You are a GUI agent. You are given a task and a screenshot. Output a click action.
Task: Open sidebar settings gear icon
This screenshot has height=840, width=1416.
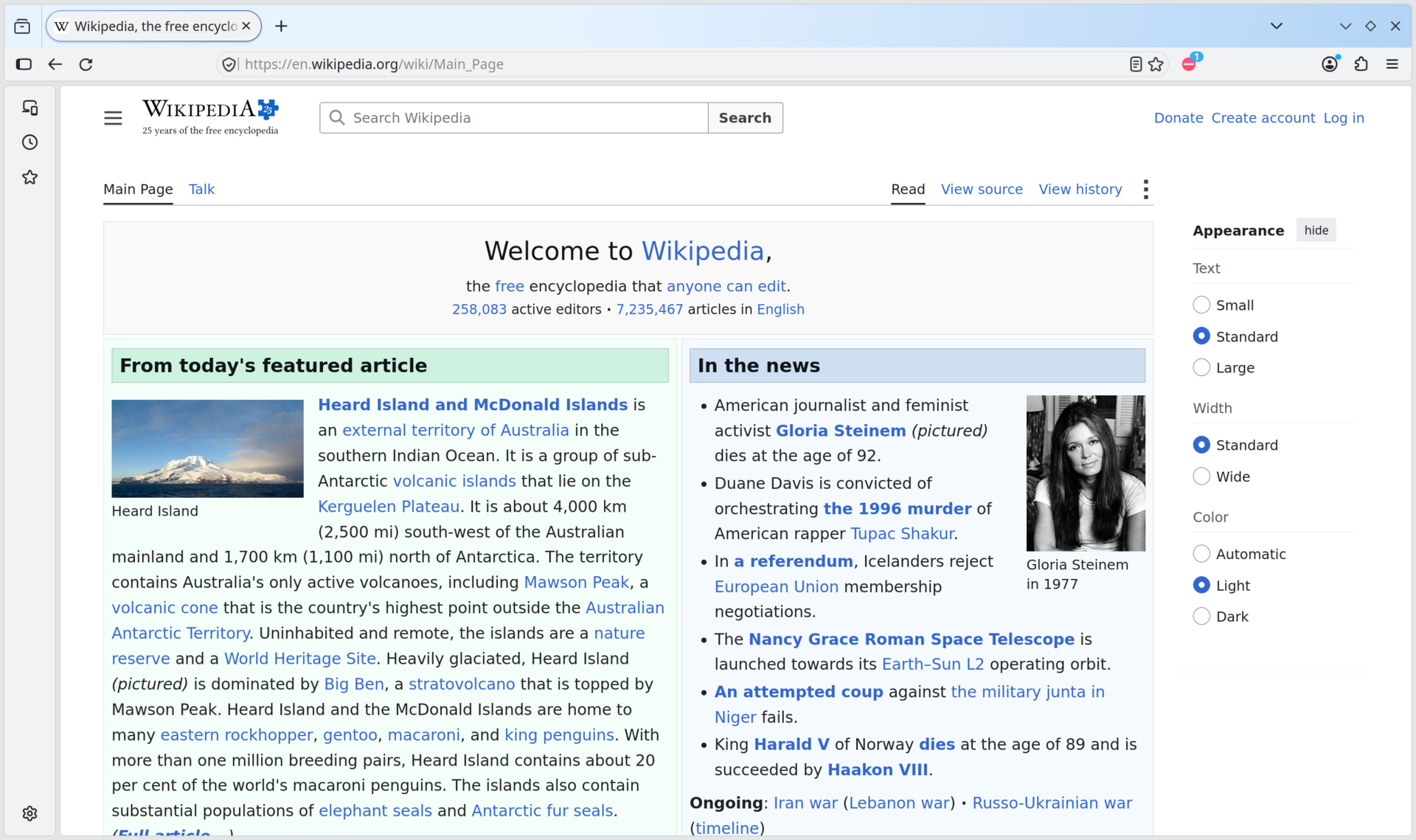click(29, 813)
